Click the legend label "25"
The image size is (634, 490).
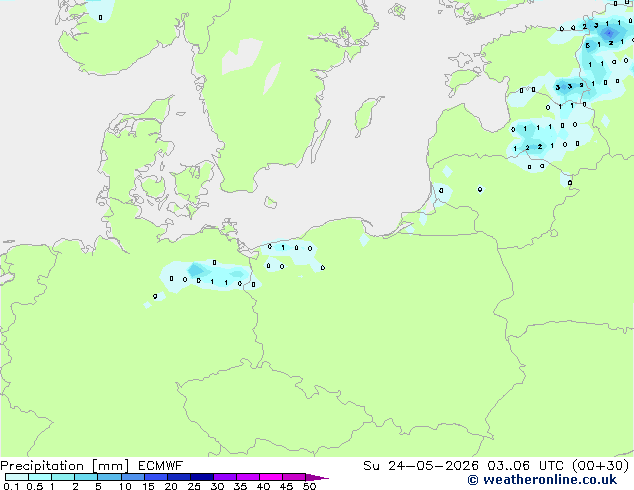(194, 486)
